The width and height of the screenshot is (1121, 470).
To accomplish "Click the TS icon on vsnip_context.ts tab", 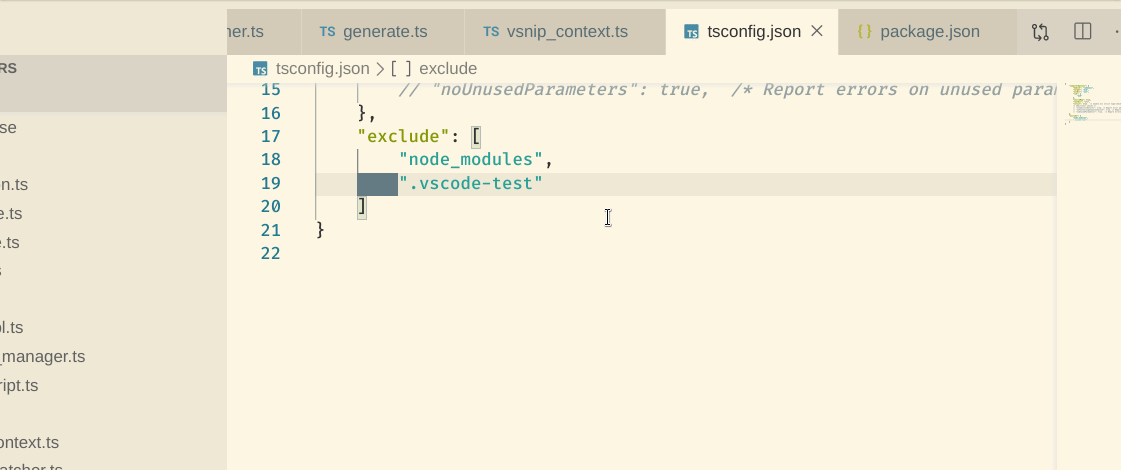I will (491, 32).
